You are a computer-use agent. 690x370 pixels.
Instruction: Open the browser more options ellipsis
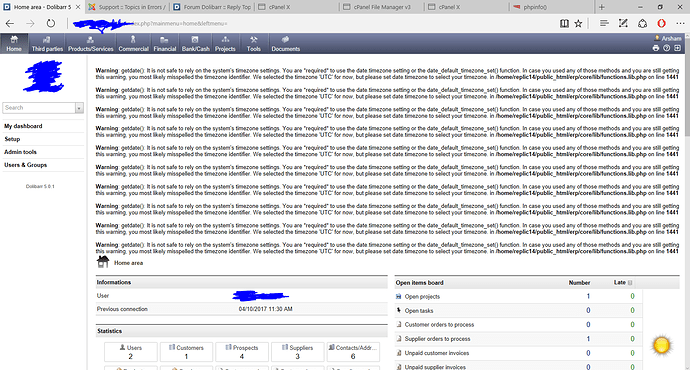click(x=680, y=23)
